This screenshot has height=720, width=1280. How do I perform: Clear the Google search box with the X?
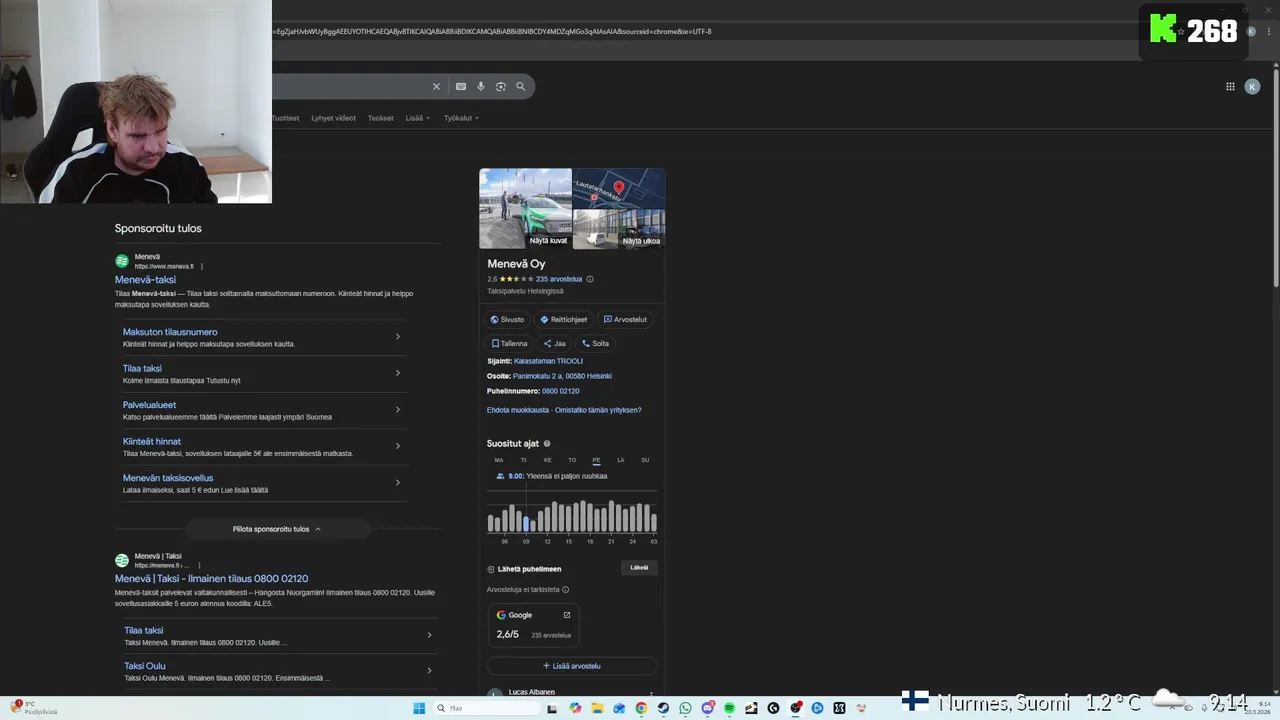pos(436,87)
